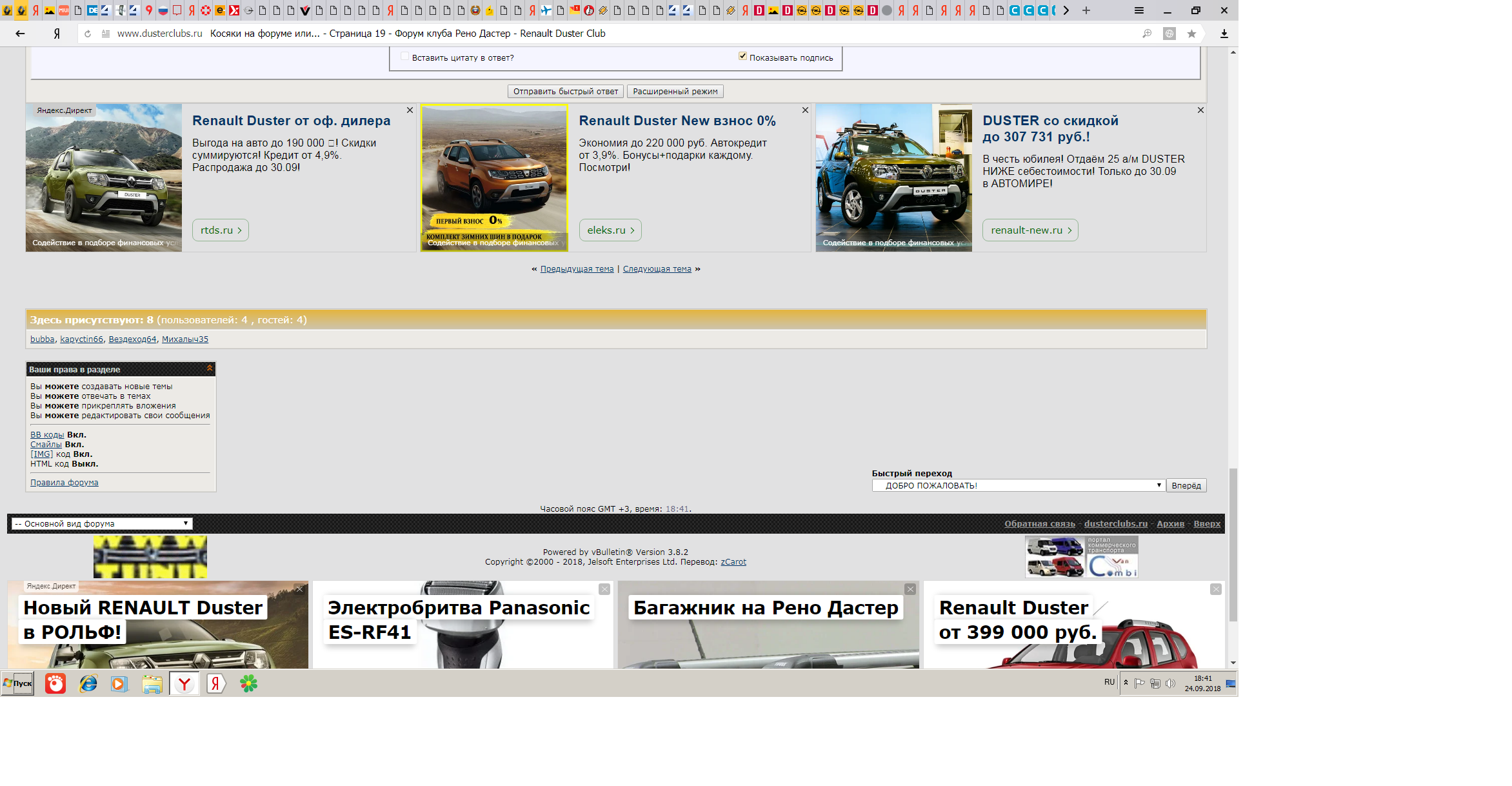Show hidden tray icons arrow
The width and height of the screenshot is (1512, 786).
[x=1126, y=683]
